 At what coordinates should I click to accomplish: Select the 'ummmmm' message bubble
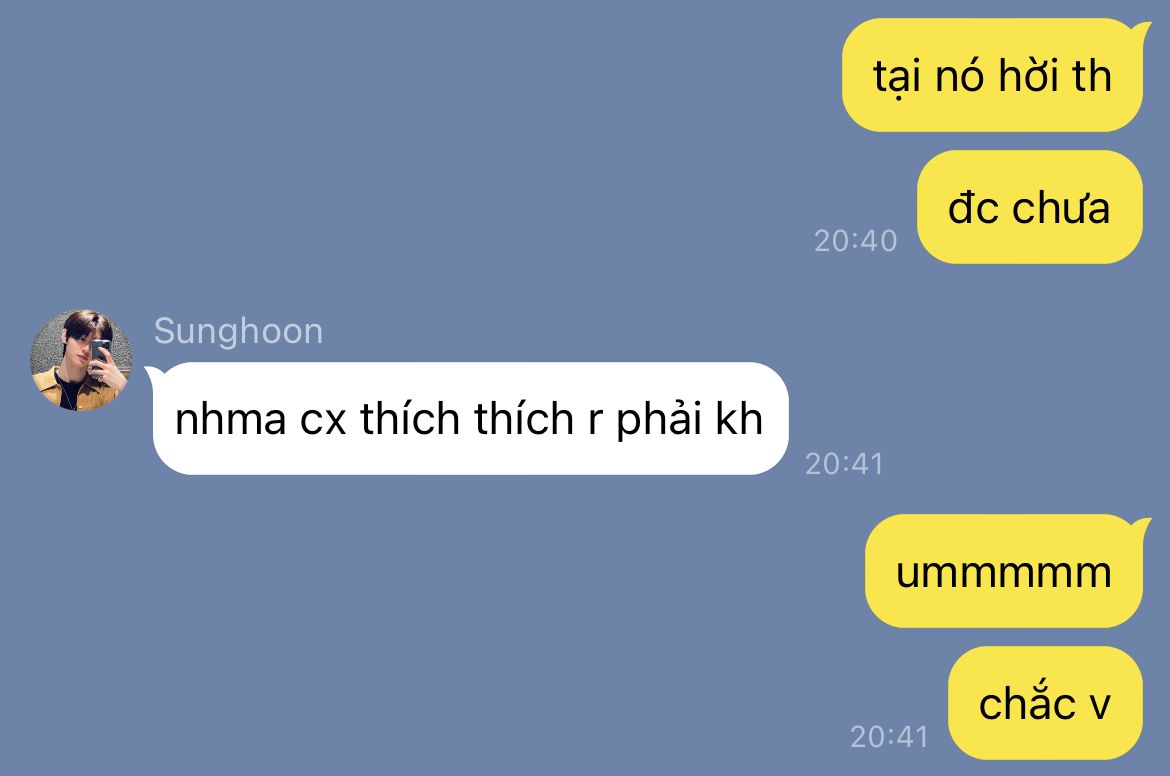(x=1004, y=572)
